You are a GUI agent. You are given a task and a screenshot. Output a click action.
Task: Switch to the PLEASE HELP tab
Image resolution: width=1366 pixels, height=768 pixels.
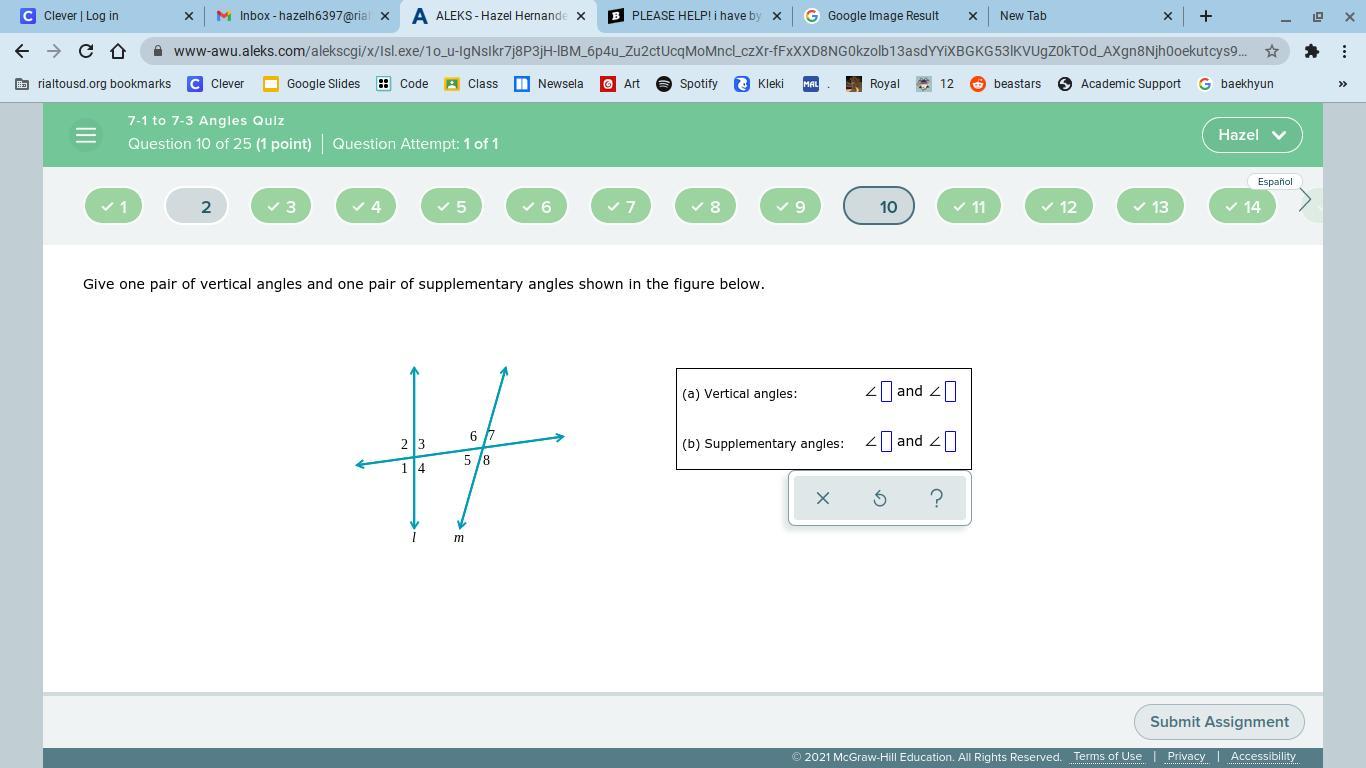(x=695, y=16)
